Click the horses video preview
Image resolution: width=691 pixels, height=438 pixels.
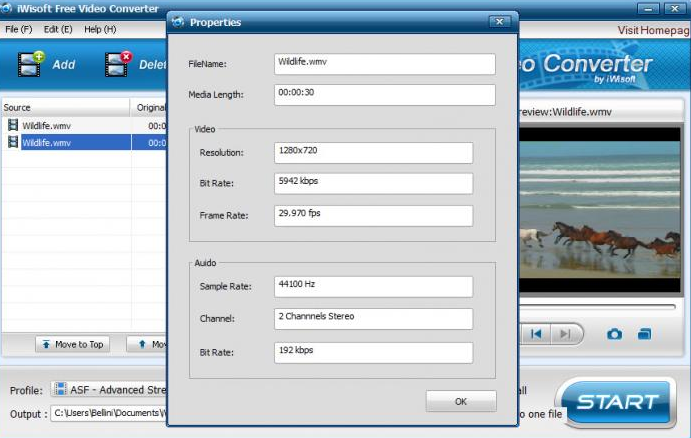click(600, 210)
